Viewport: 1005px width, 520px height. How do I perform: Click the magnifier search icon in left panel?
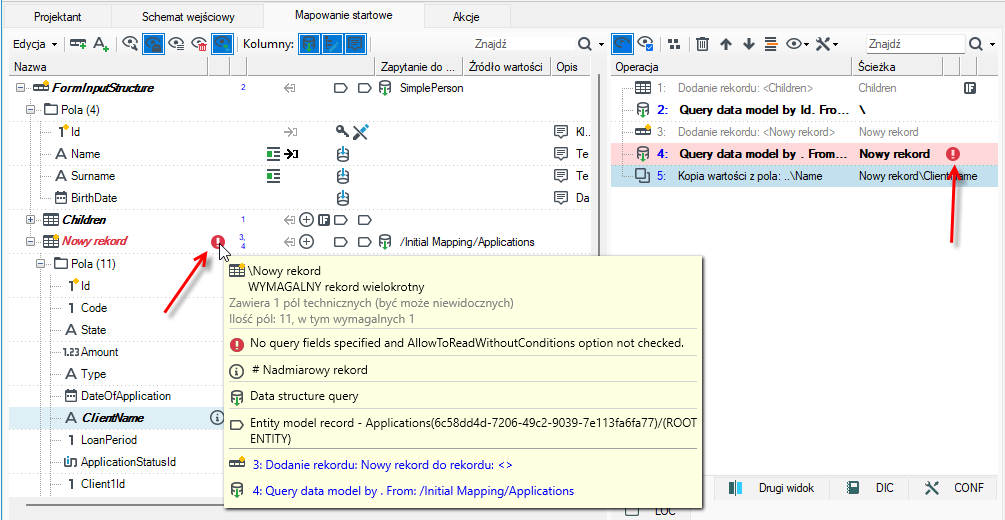(585, 44)
